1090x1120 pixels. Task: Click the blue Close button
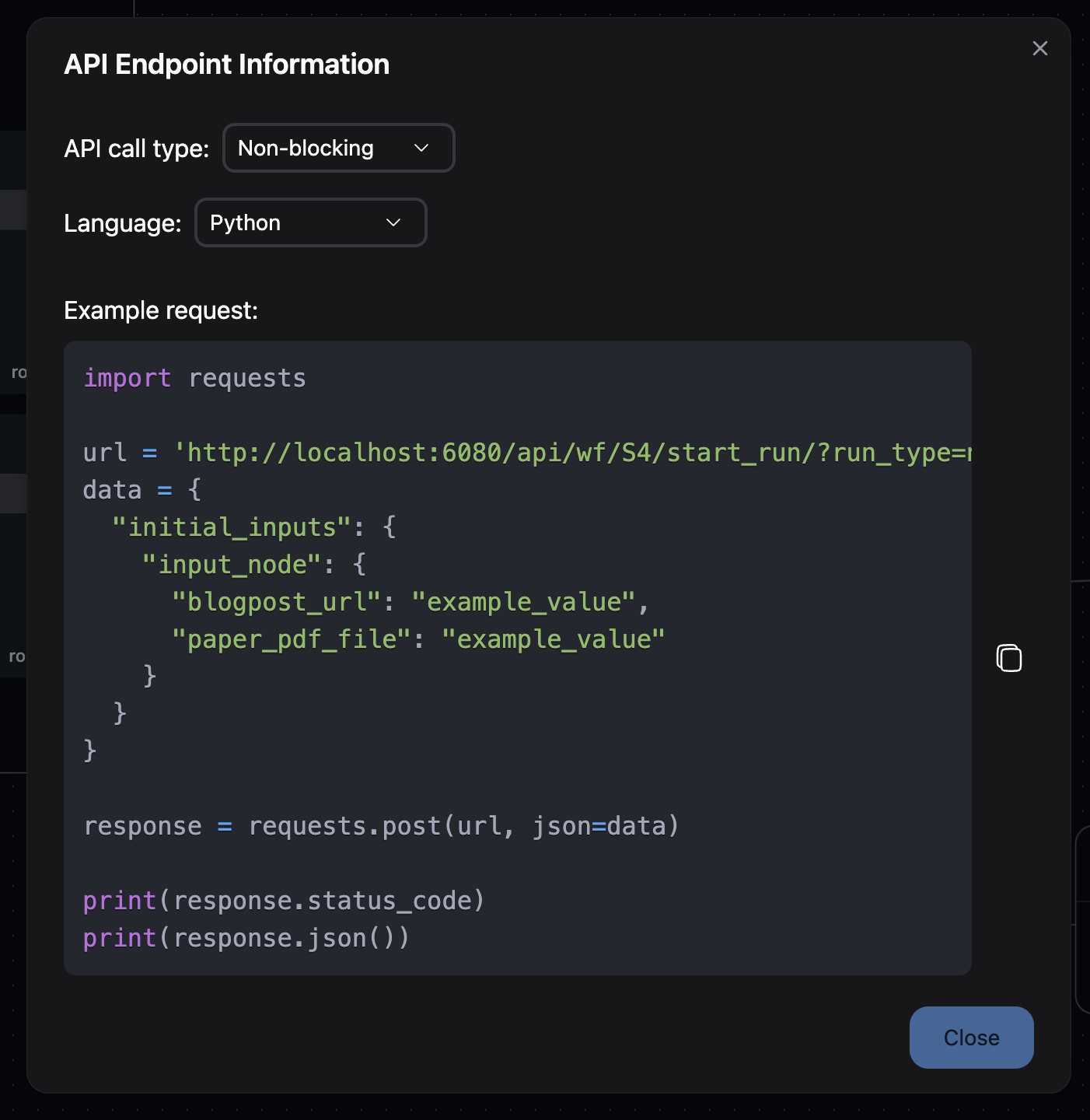972,1038
